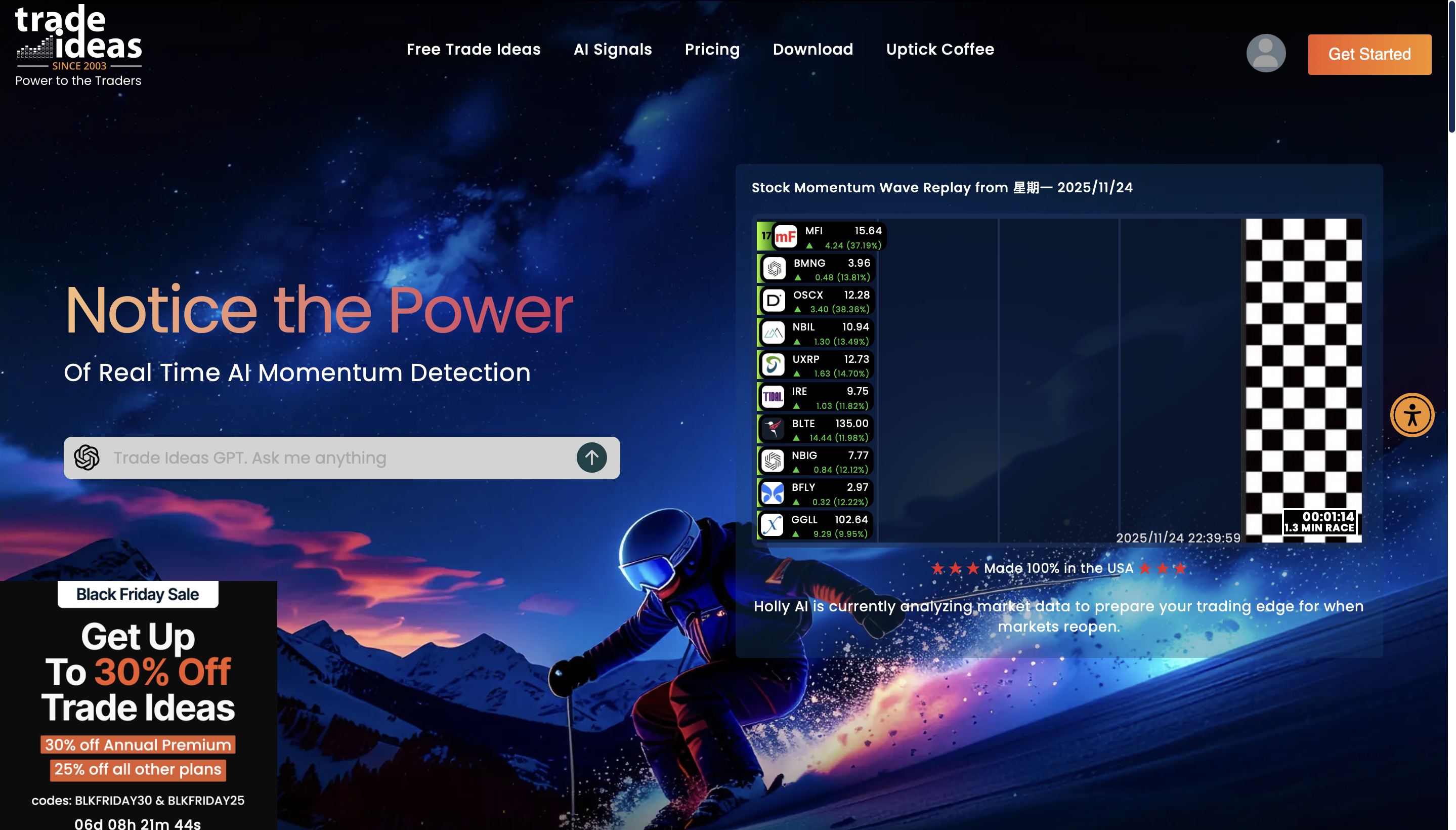The image size is (1456, 830).
Task: Open the AI Signals menu item
Action: 612,50
